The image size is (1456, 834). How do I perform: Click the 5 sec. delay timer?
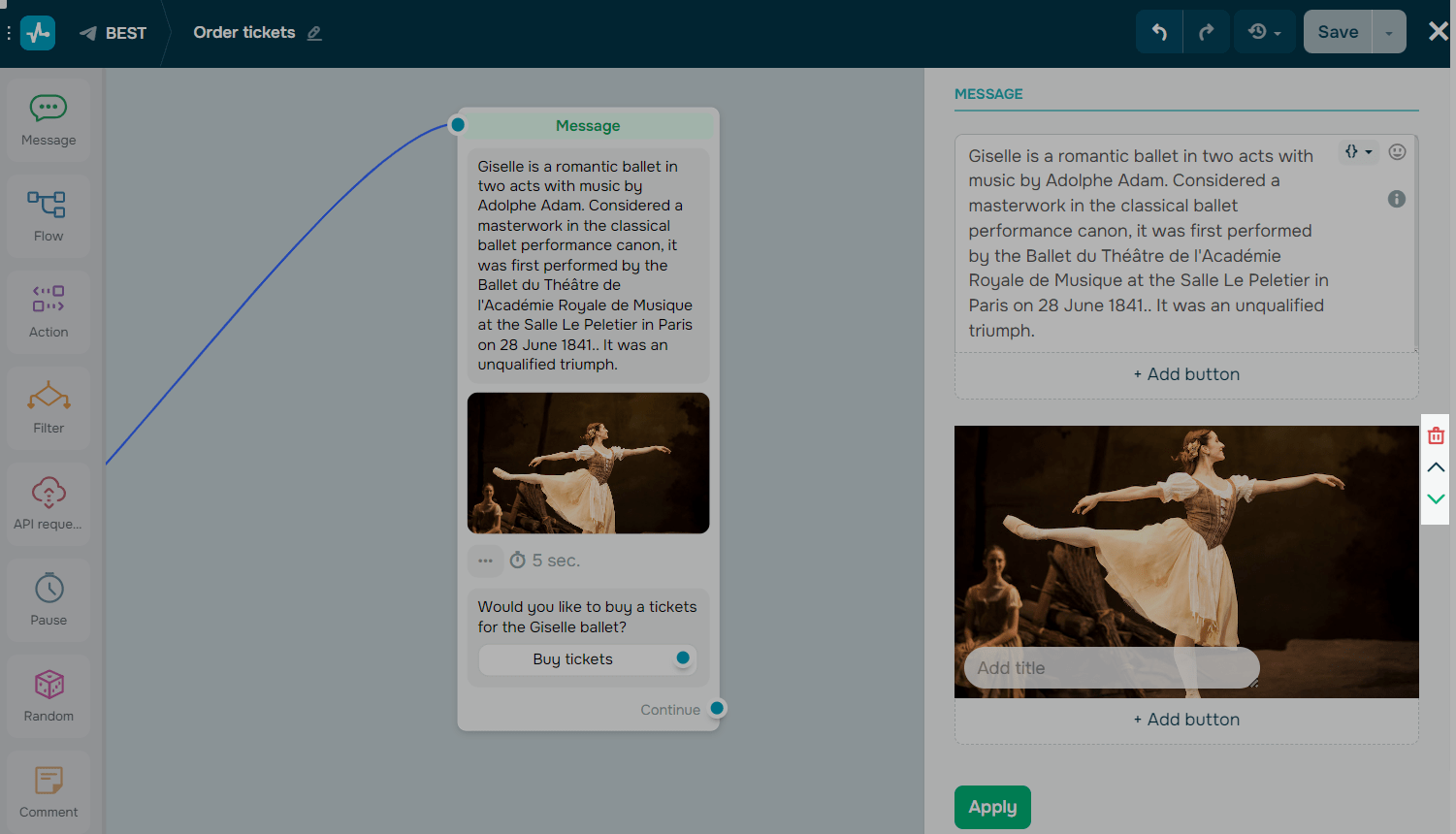click(x=545, y=561)
